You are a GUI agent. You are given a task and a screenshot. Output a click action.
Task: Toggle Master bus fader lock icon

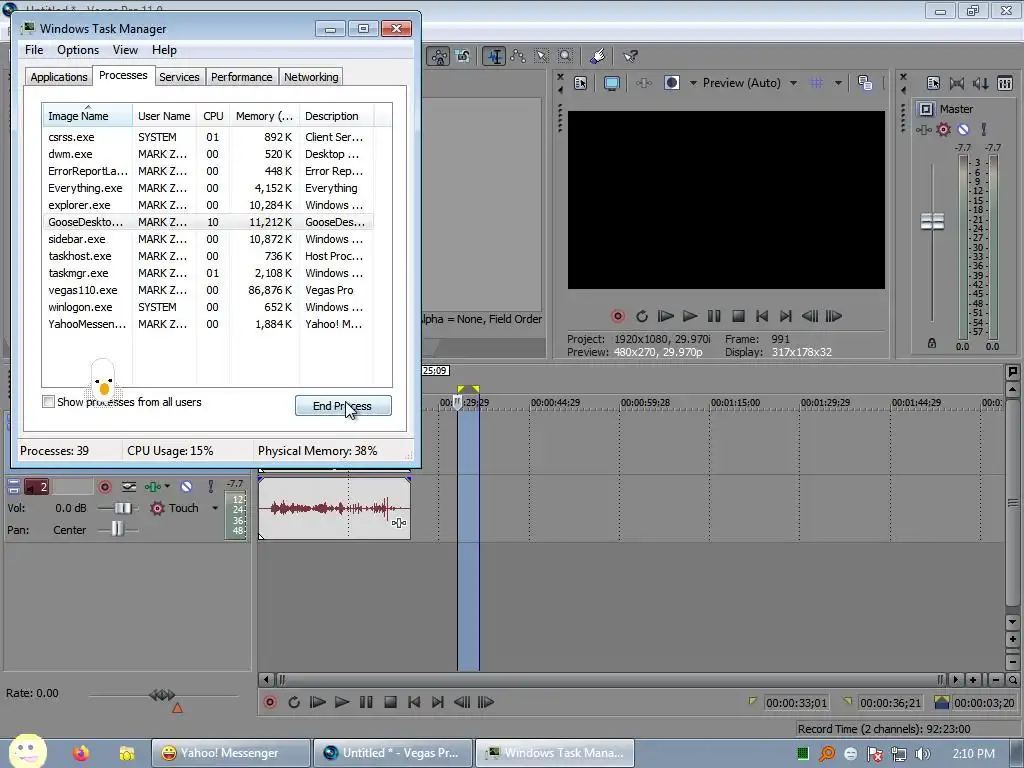click(x=932, y=343)
